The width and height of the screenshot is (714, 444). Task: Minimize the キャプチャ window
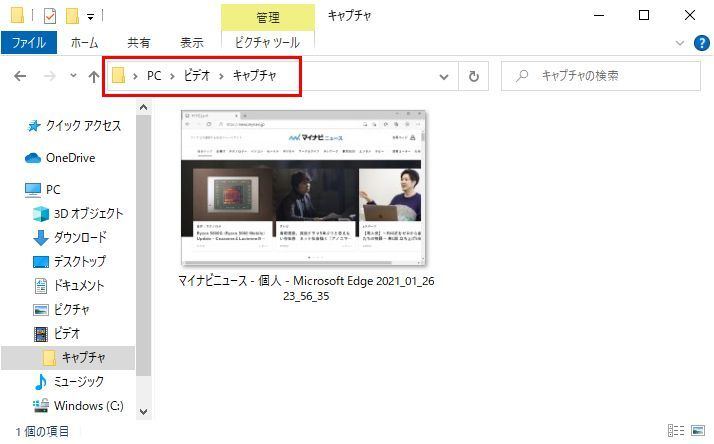point(599,15)
